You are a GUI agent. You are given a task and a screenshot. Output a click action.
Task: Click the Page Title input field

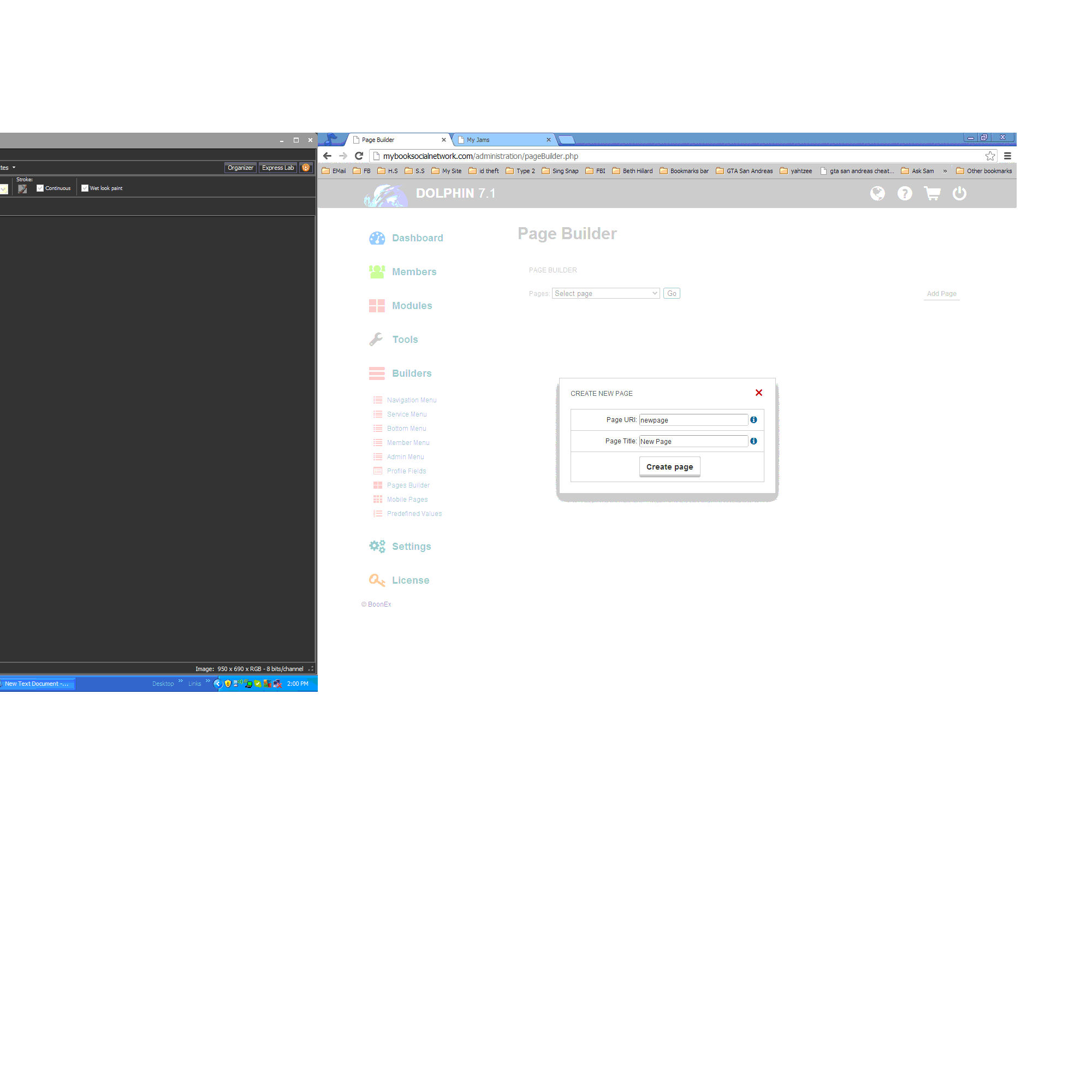(693, 441)
